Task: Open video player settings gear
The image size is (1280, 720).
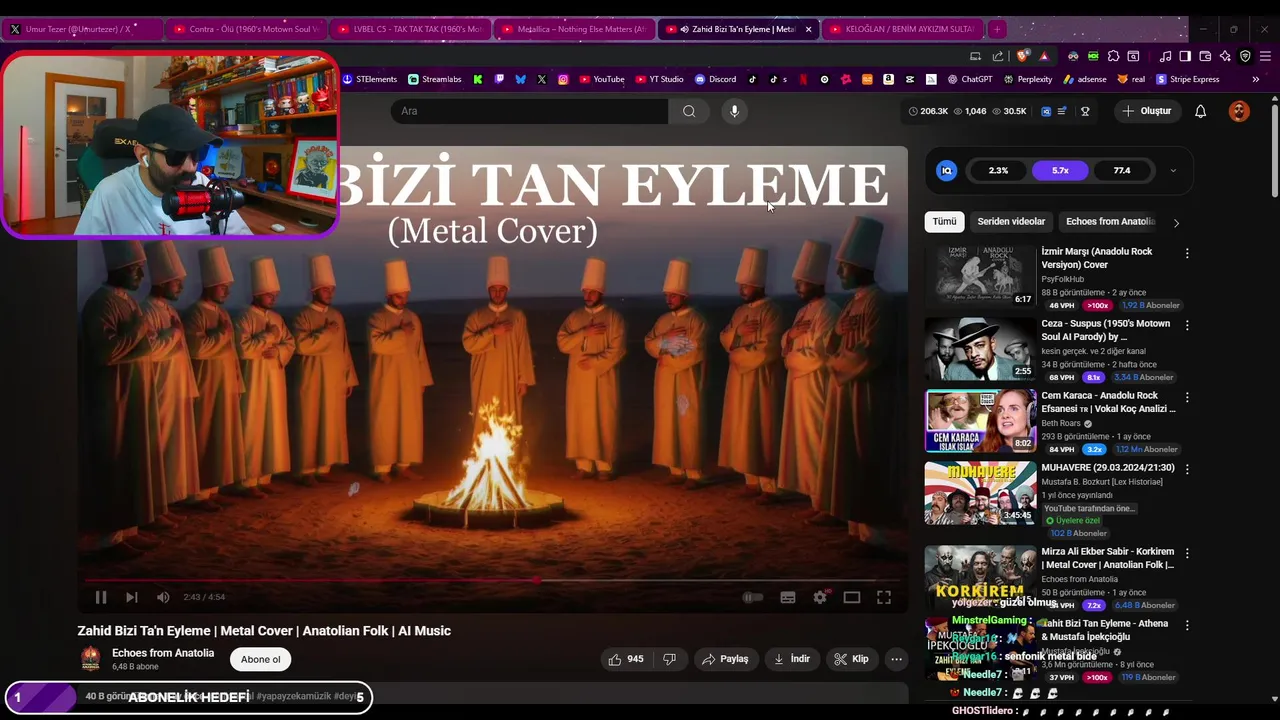Action: click(820, 597)
